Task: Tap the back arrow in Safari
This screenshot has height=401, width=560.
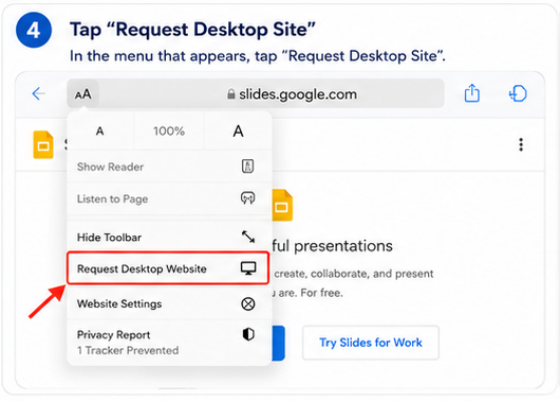Action: [x=38, y=94]
